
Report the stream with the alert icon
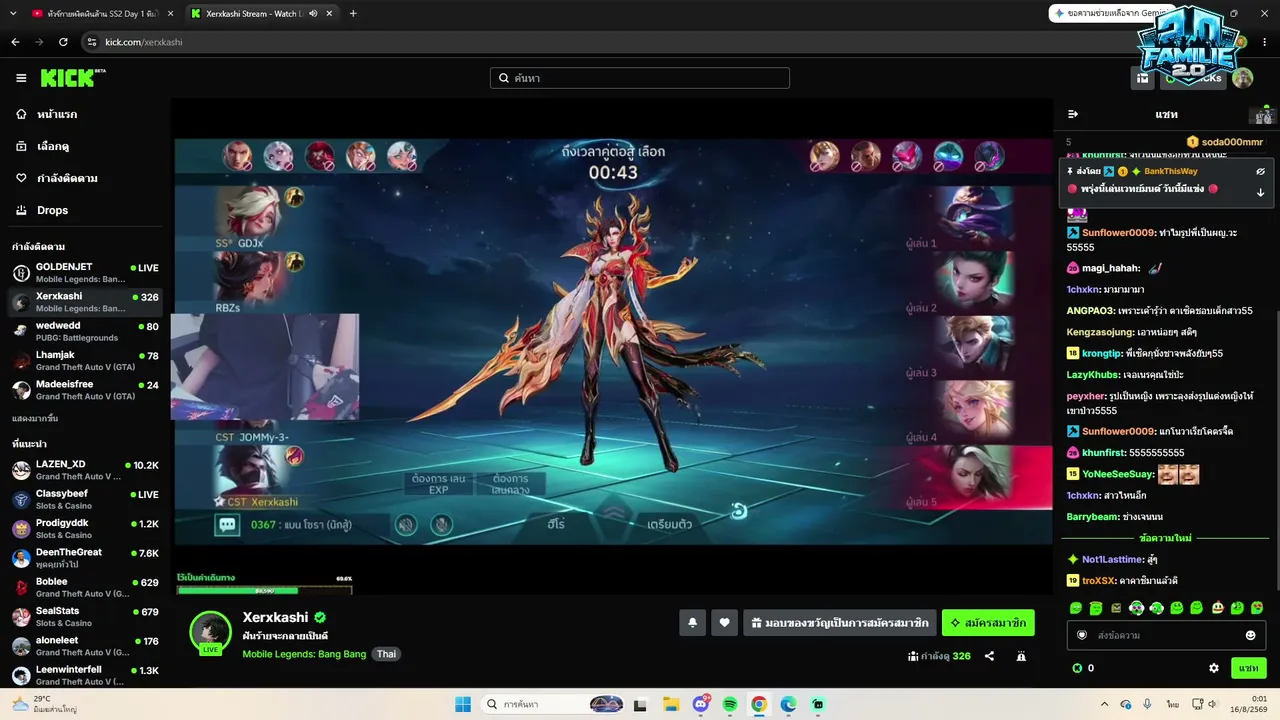click(1021, 656)
